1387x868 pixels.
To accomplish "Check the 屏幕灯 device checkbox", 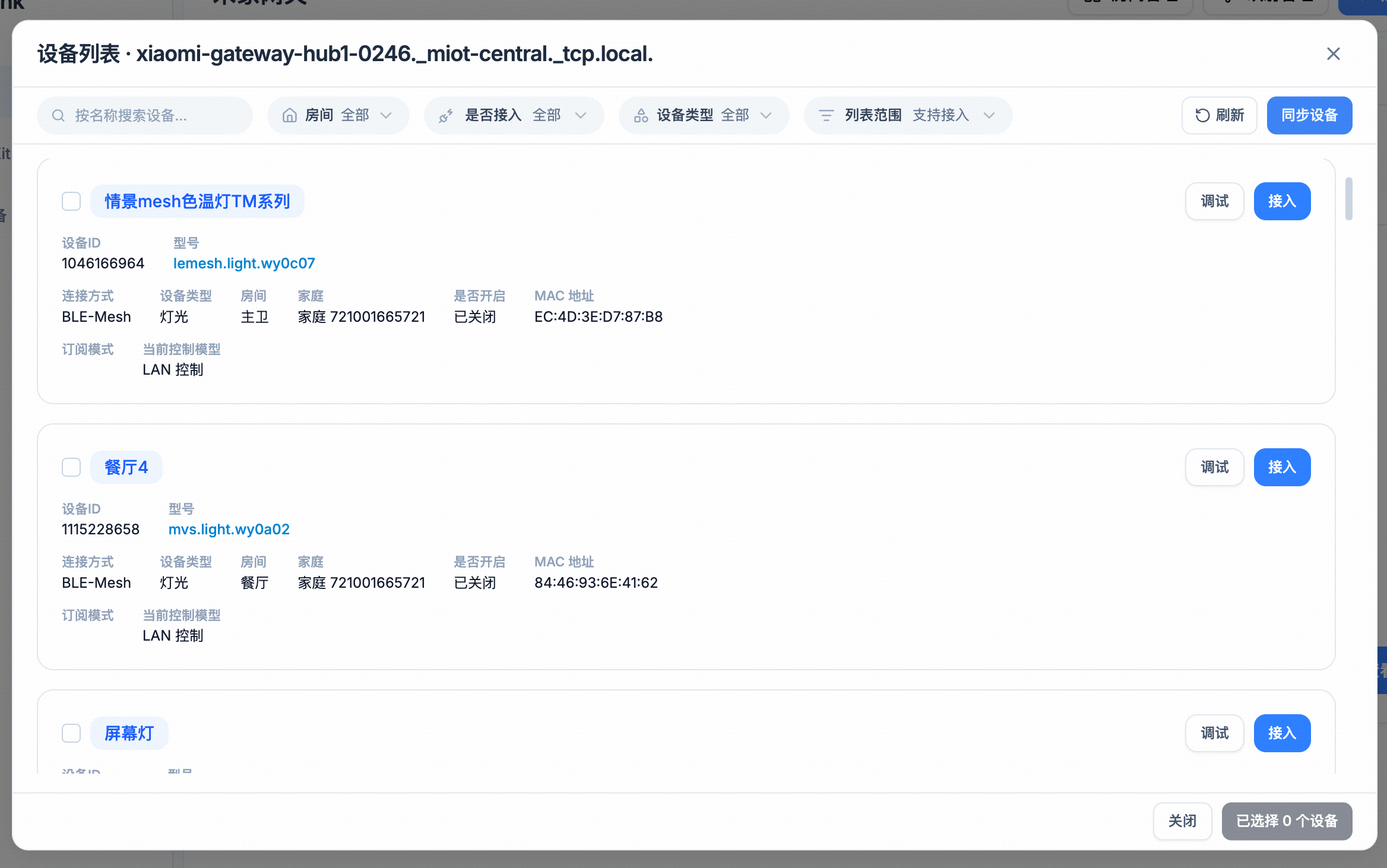I will coord(71,733).
